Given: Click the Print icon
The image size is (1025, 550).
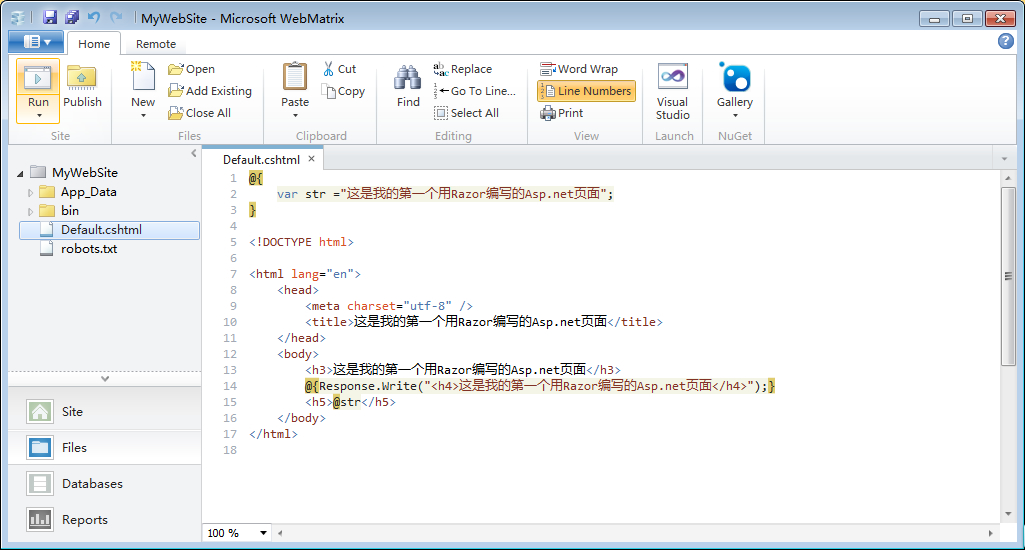Looking at the screenshot, I should [x=548, y=113].
